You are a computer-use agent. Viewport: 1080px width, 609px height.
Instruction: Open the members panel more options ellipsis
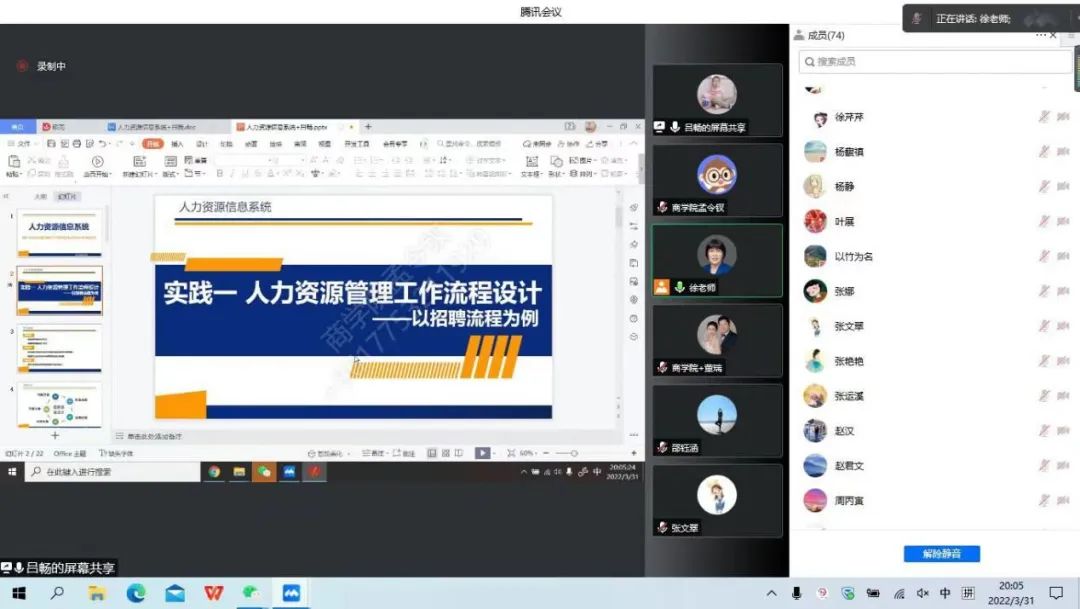(x=1042, y=35)
